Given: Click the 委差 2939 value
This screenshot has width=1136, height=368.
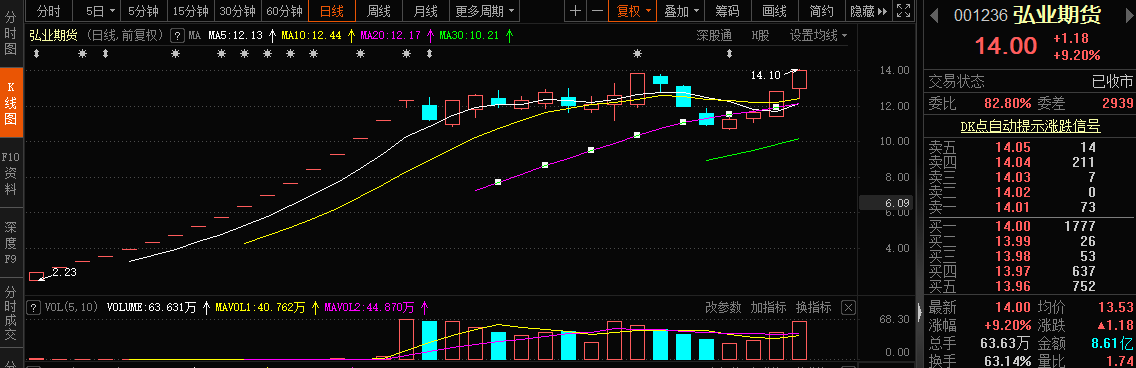Looking at the screenshot, I should click(x=1118, y=104).
